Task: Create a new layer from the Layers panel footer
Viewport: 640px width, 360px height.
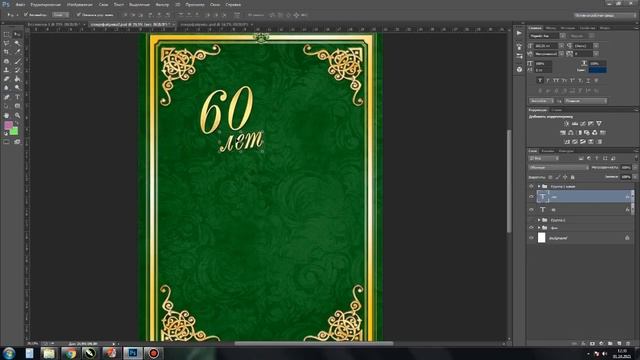Action: coord(619,344)
